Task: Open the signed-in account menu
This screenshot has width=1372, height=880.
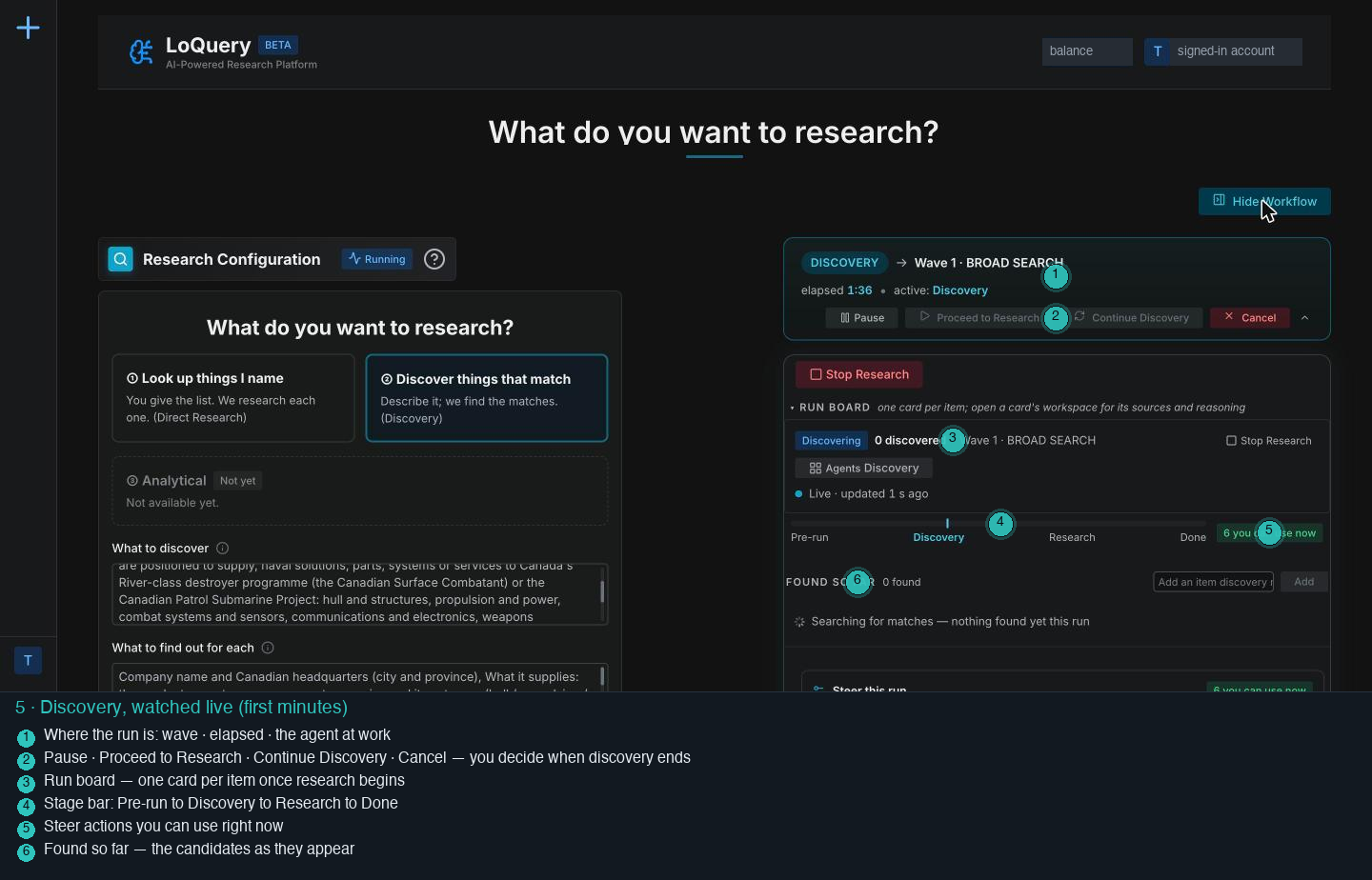Action: [x=1223, y=51]
